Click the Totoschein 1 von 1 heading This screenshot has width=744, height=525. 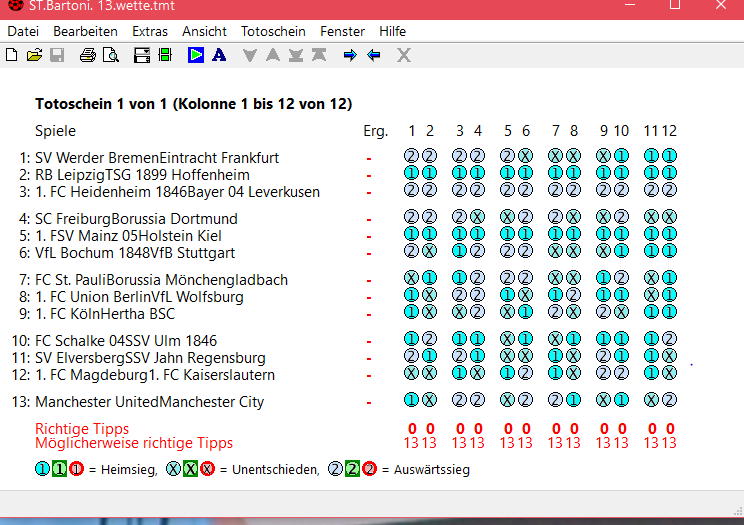tap(194, 104)
